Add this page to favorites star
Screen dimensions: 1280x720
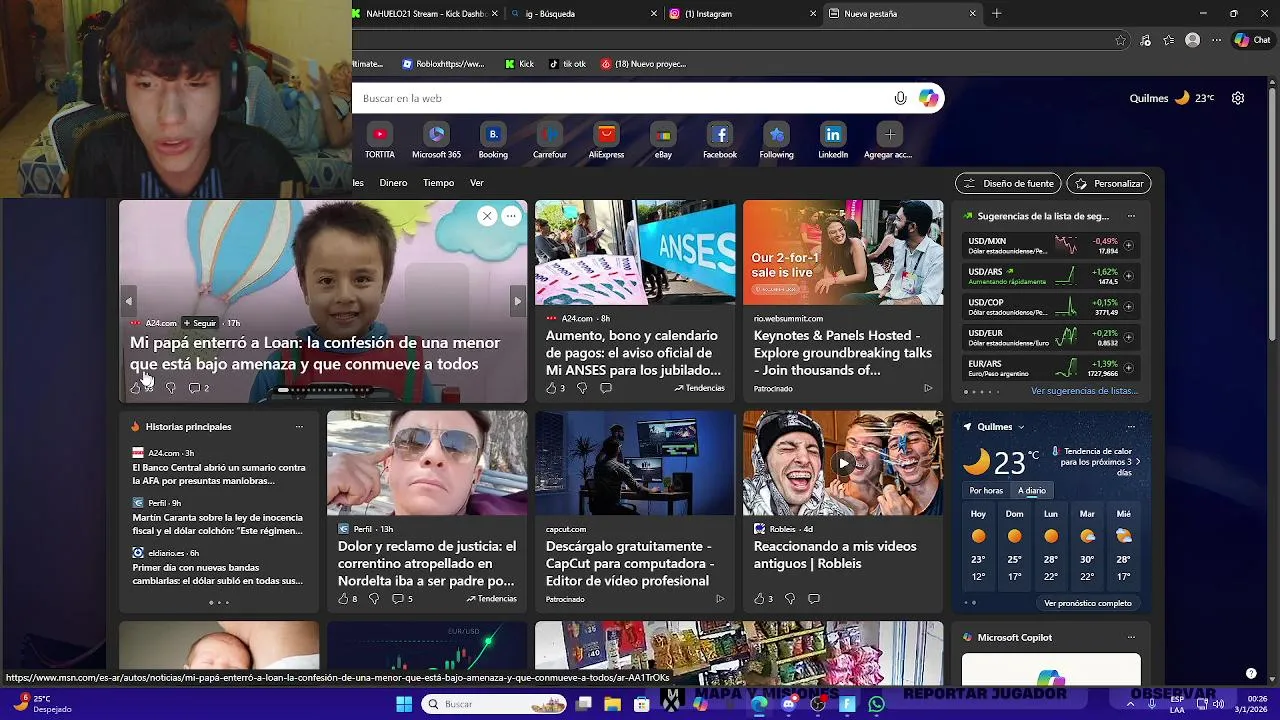click(x=1121, y=40)
